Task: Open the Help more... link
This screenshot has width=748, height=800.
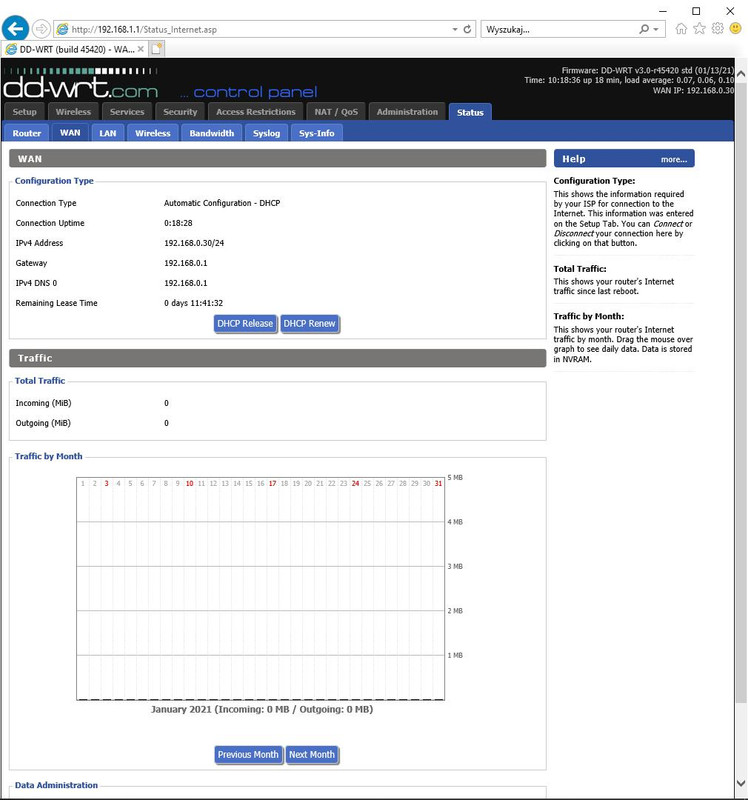Action: [674, 159]
